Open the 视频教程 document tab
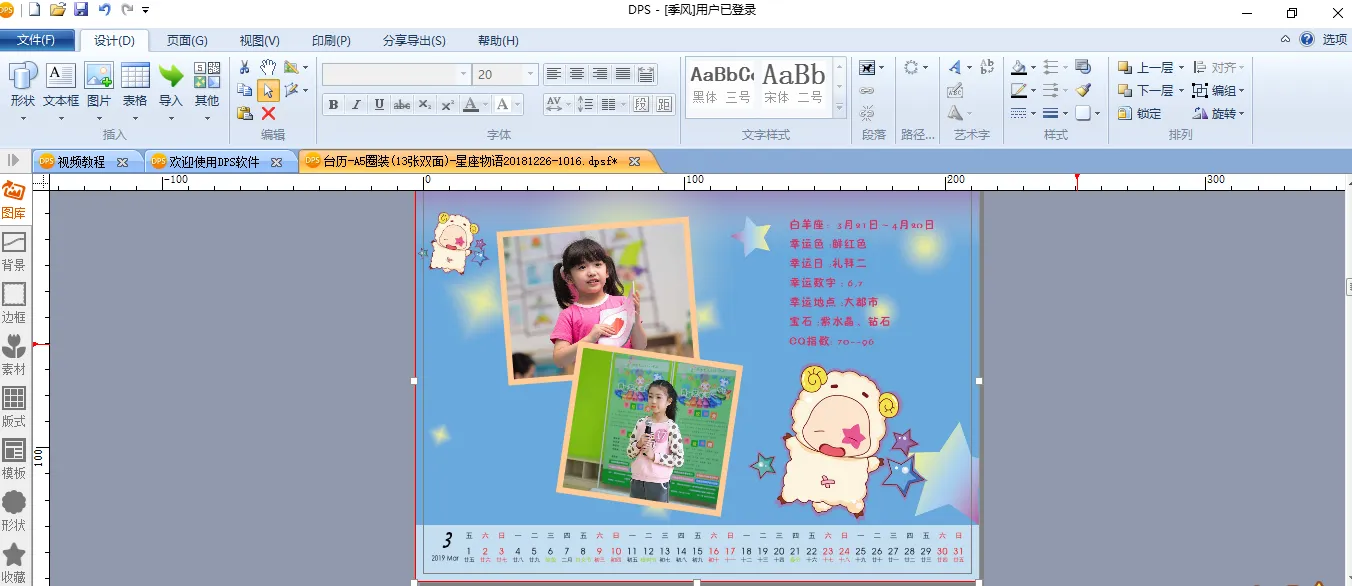This screenshot has height=586, width=1352. coord(81,162)
